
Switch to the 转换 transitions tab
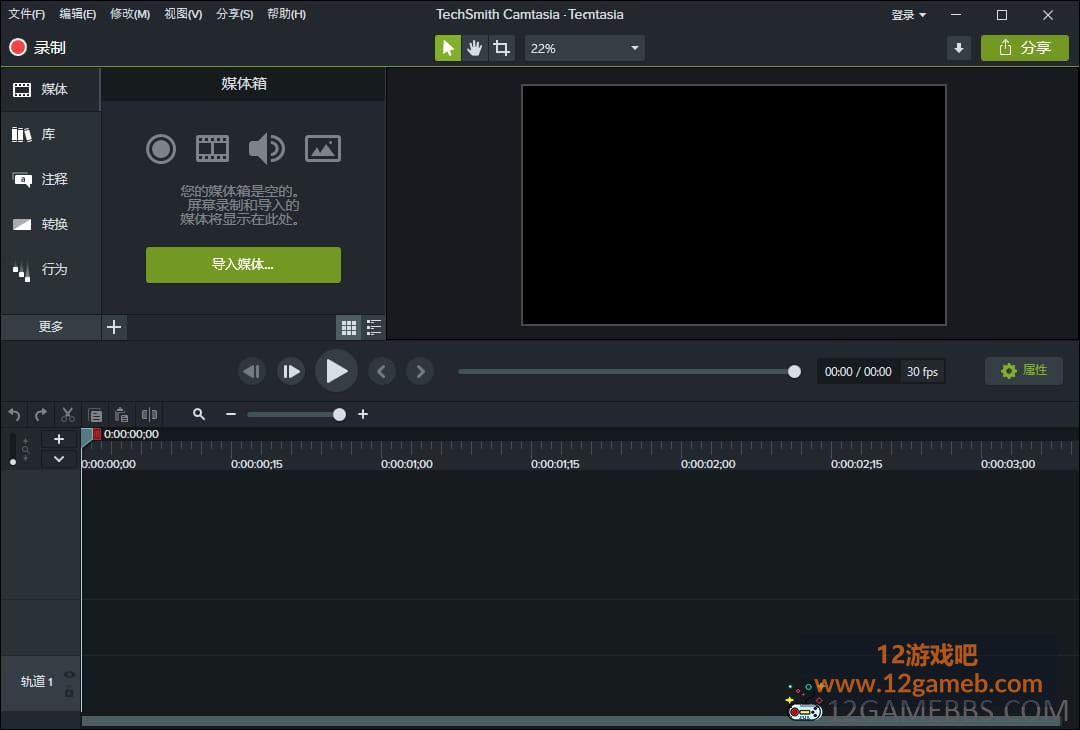click(x=50, y=224)
